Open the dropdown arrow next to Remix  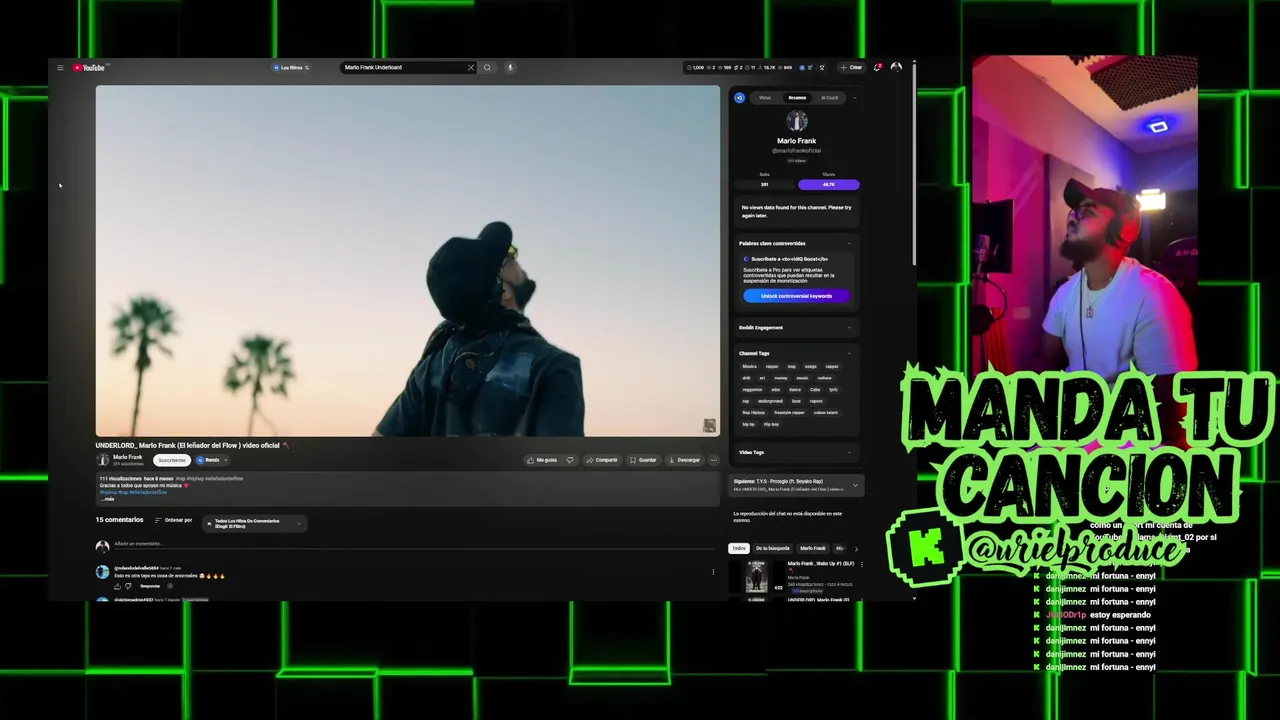coord(225,460)
